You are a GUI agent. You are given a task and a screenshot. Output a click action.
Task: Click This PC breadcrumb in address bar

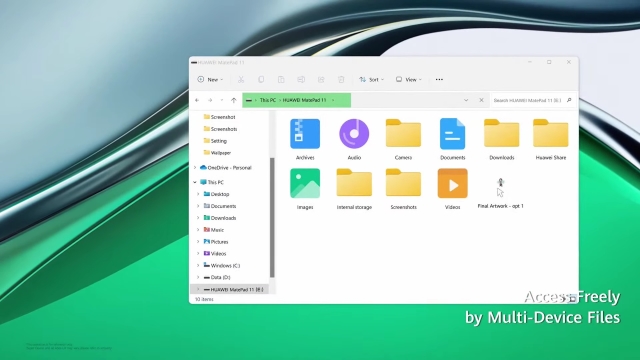pos(268,100)
